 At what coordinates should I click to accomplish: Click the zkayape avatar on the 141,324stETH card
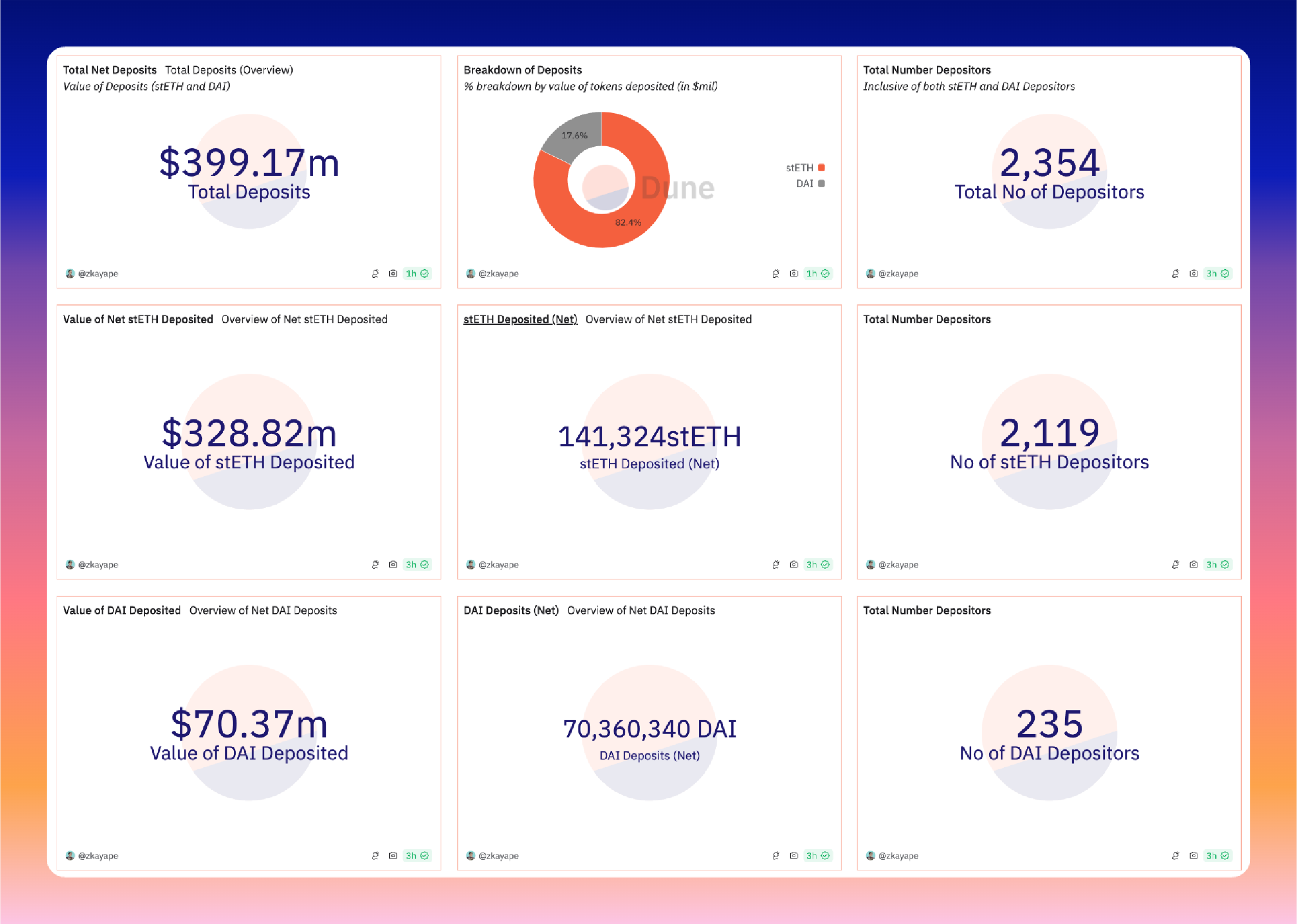(x=470, y=564)
